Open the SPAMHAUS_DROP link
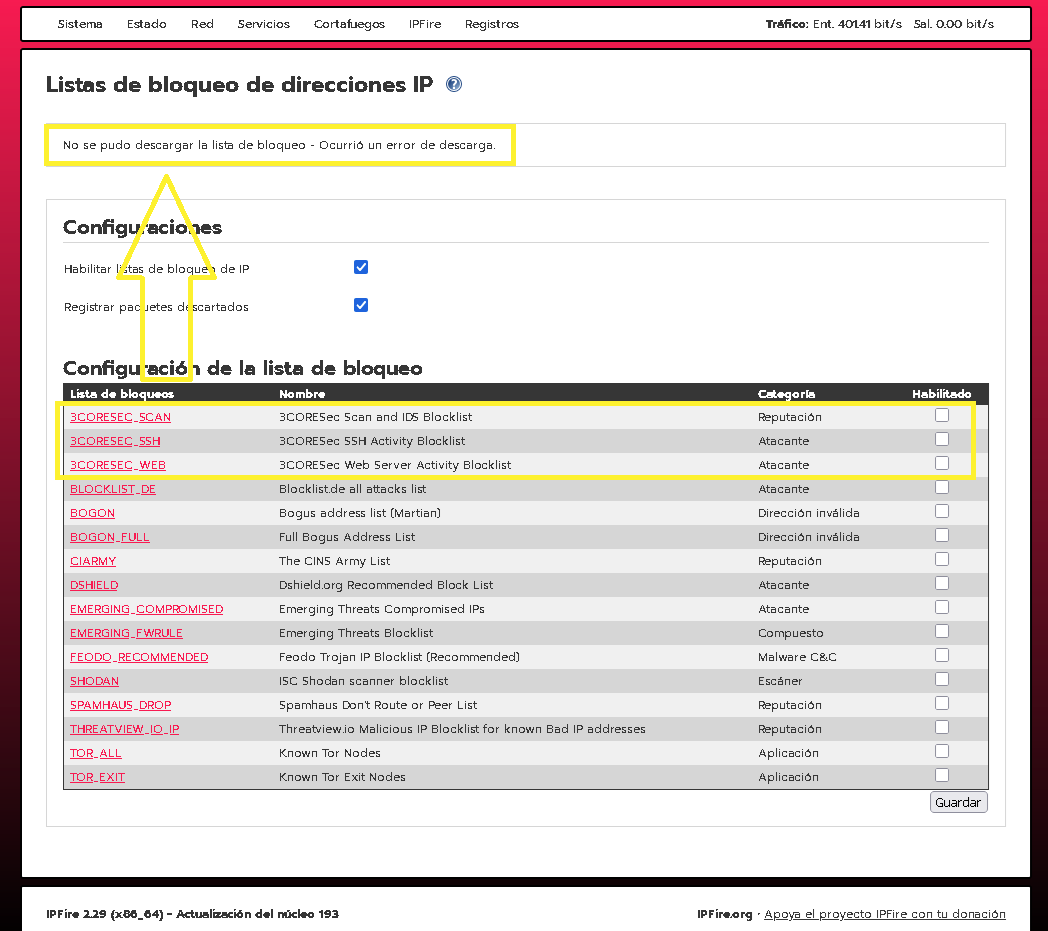This screenshot has width=1048, height=931. 120,706
